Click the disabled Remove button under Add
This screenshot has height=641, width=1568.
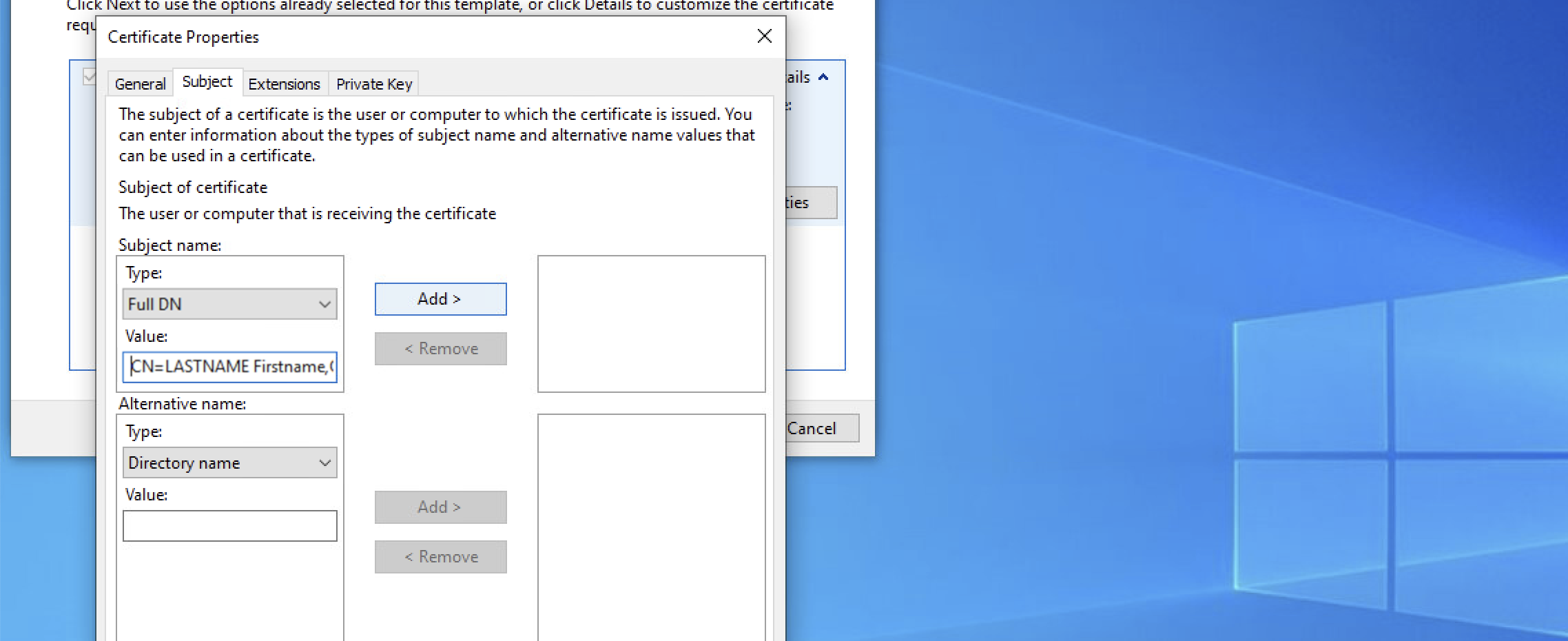(x=440, y=348)
